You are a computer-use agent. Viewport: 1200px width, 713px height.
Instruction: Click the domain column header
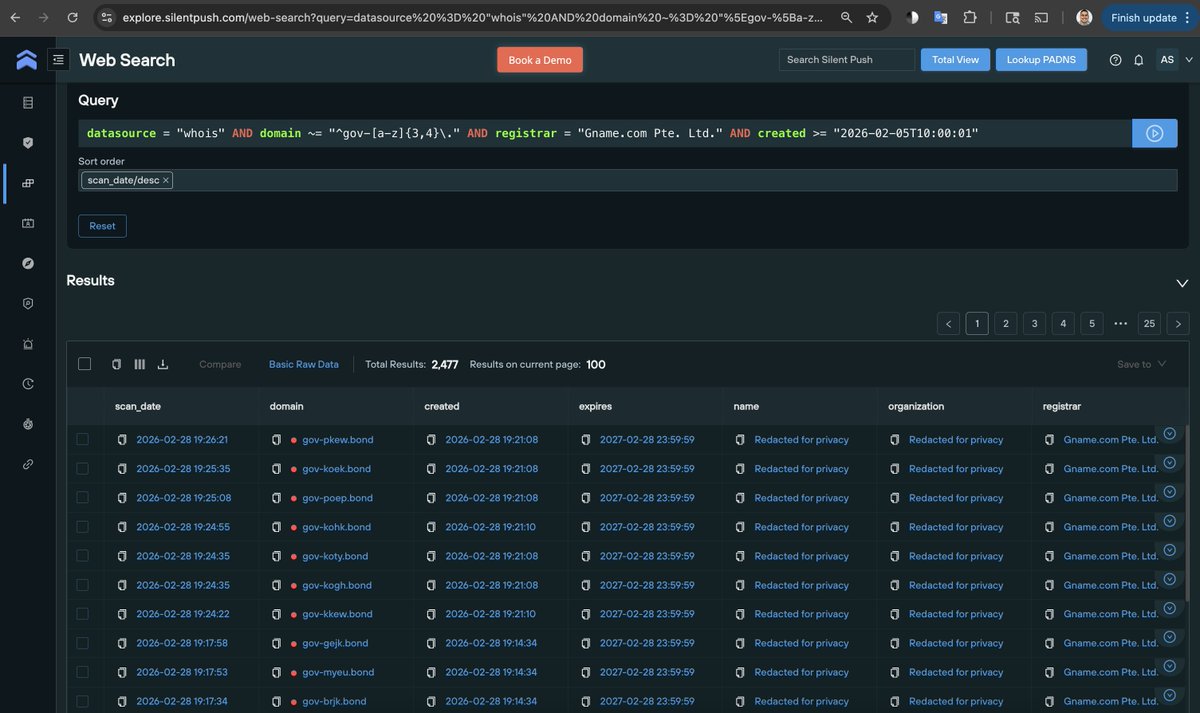[286, 406]
